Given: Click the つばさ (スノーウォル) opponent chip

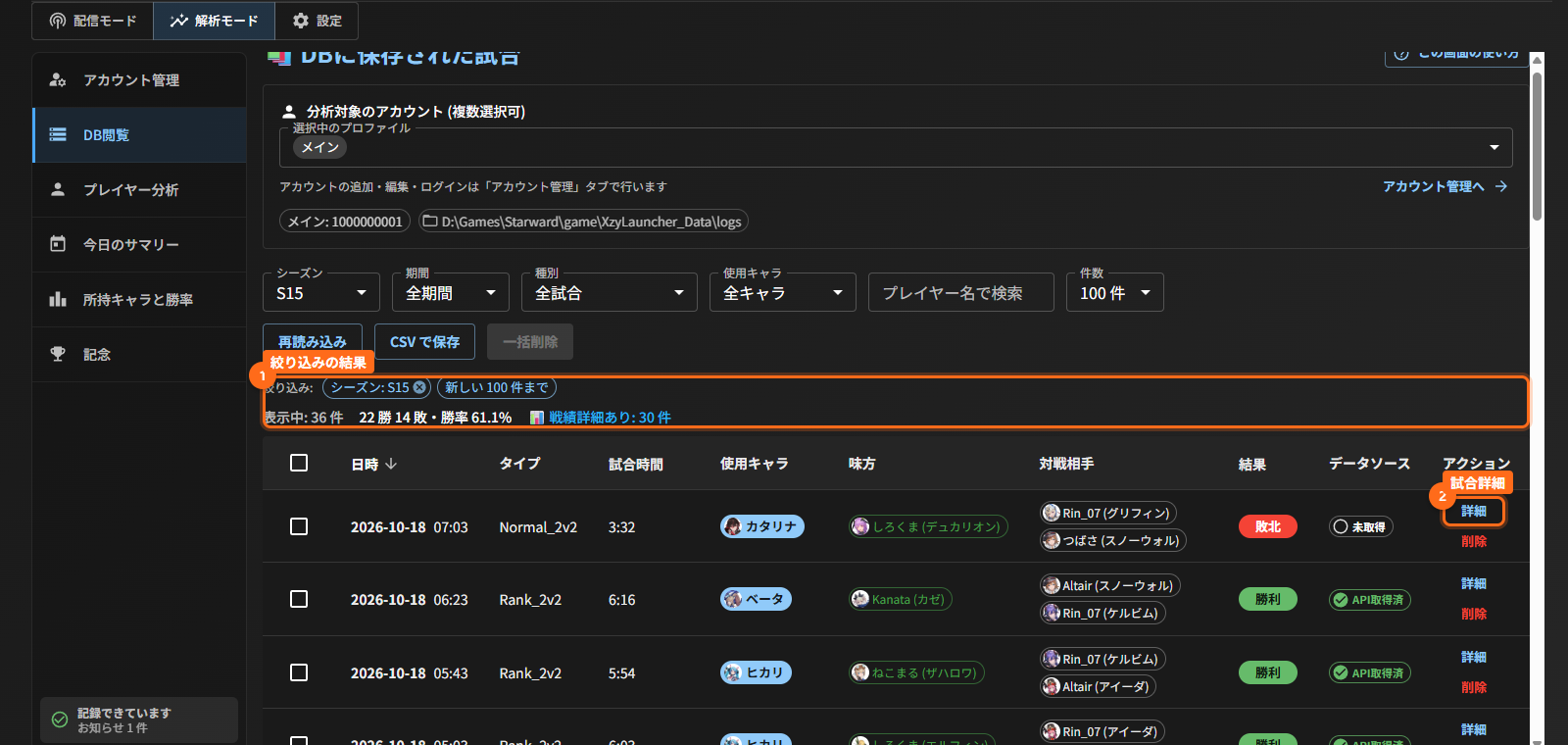Looking at the screenshot, I should pyautogui.click(x=1113, y=540).
